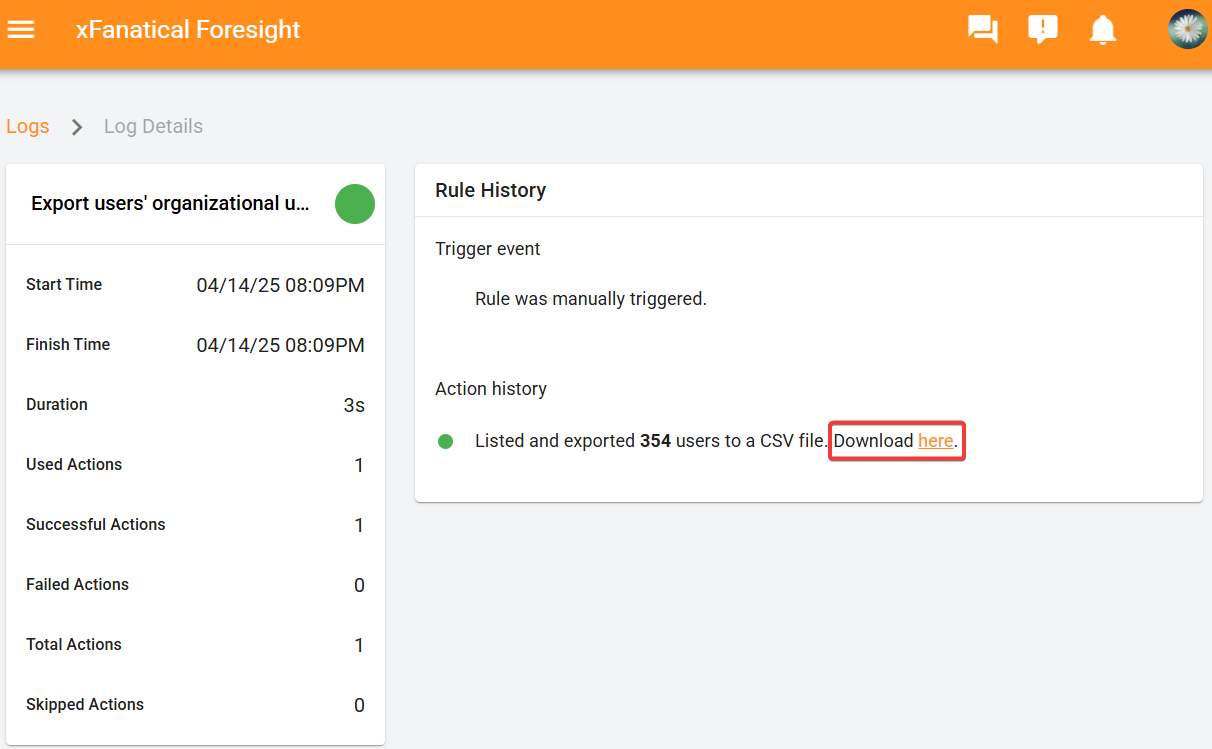
Task: Download the CSV via the 'here' link
Action: pyautogui.click(x=936, y=441)
